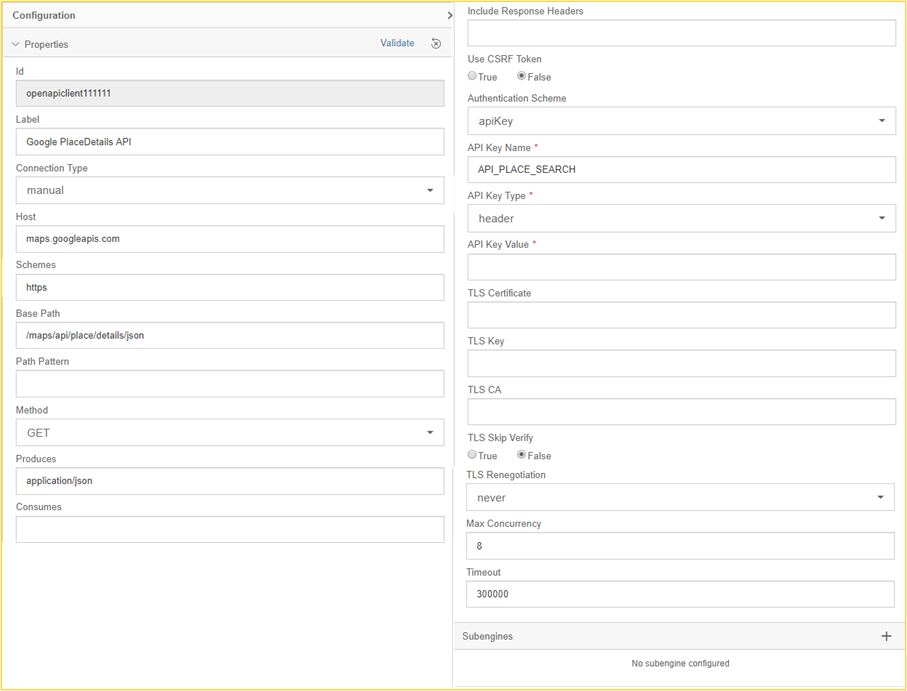
Task: Enable TLS Skip Verify True option
Action: (473, 455)
